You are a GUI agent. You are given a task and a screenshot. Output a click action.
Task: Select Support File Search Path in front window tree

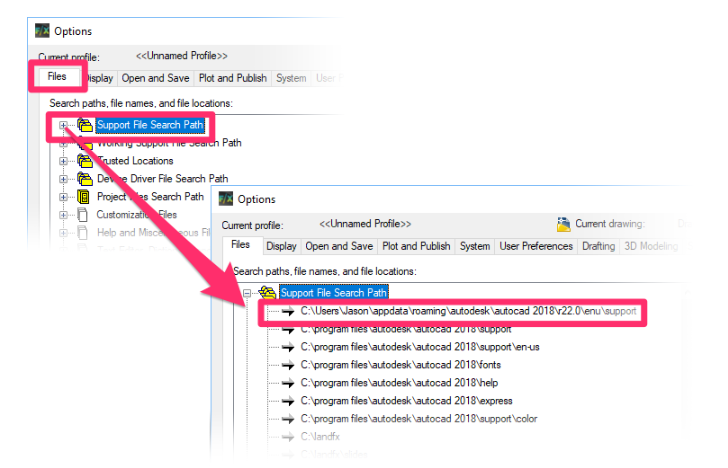(x=333, y=292)
